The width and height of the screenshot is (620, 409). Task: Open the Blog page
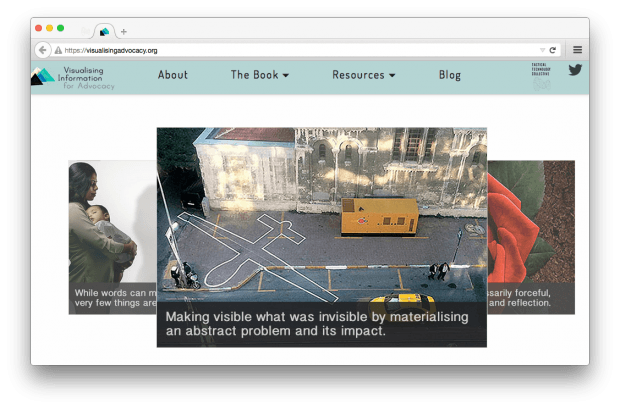click(450, 75)
